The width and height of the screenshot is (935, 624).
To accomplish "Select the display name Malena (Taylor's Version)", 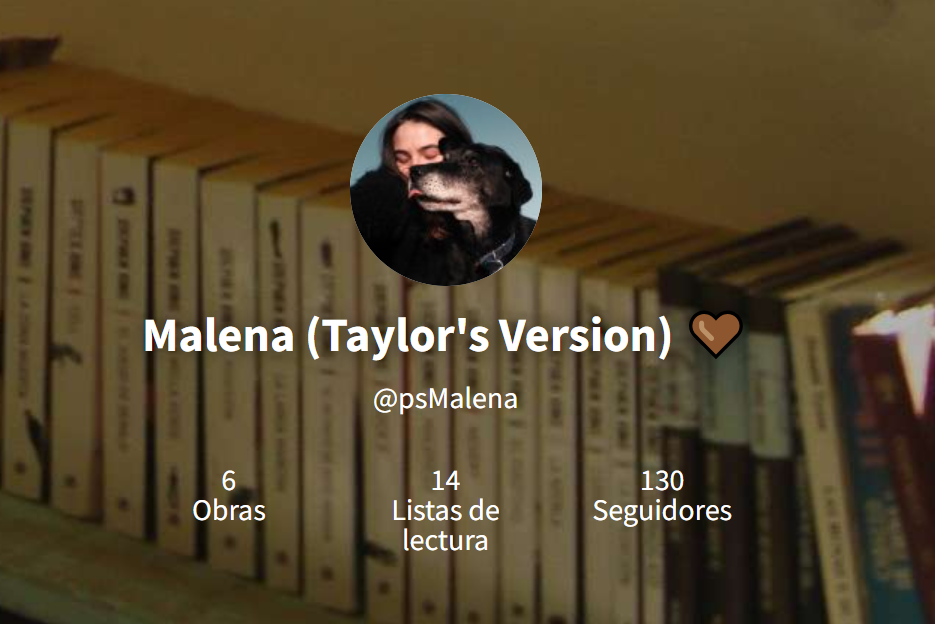I will [x=407, y=336].
